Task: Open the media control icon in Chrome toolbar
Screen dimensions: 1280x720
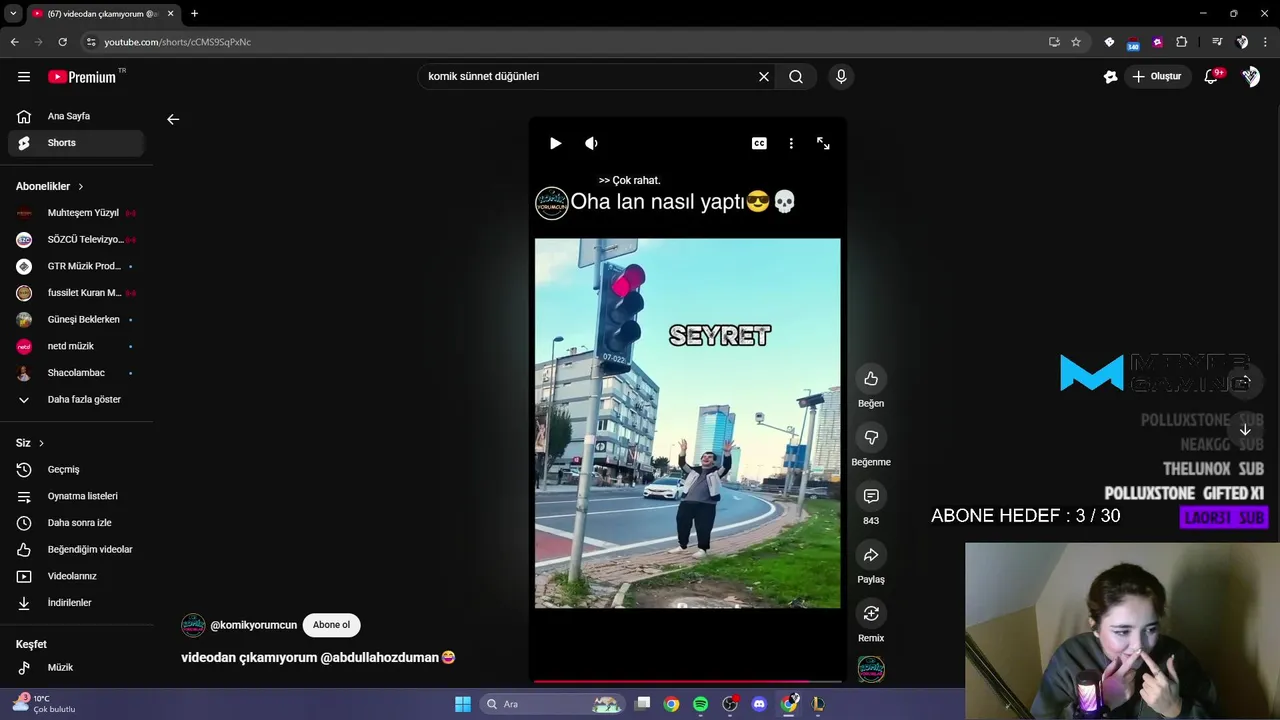Action: click(x=1217, y=42)
